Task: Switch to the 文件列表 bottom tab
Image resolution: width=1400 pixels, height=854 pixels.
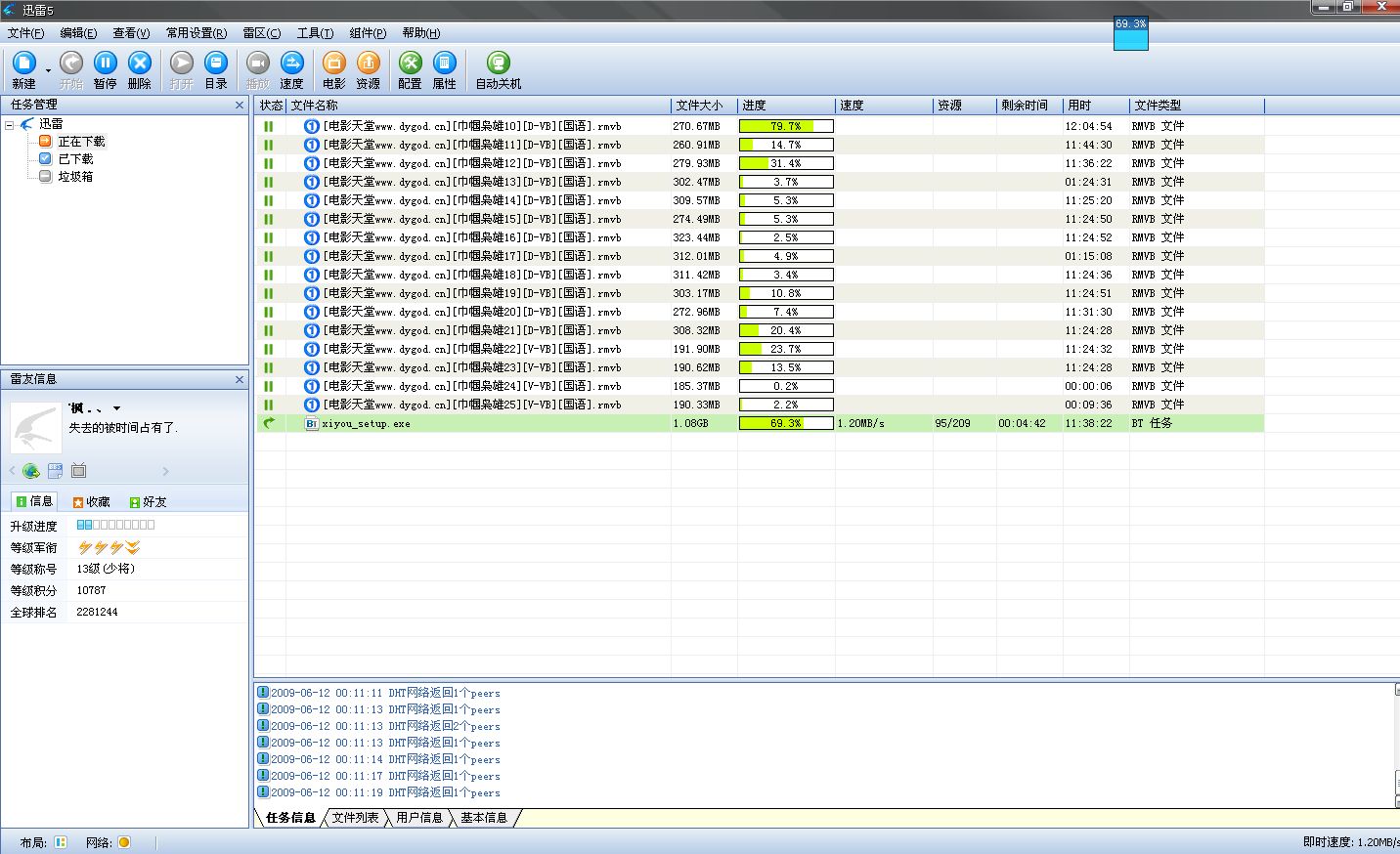Action: coord(355,818)
